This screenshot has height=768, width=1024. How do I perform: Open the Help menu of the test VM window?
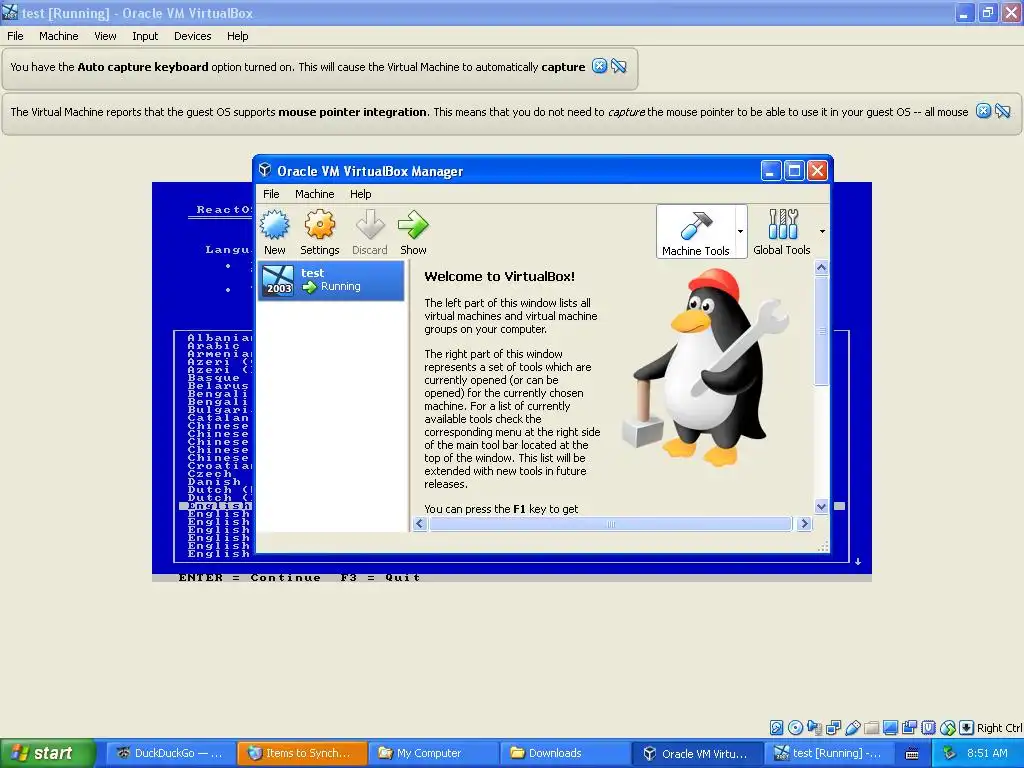tap(237, 36)
